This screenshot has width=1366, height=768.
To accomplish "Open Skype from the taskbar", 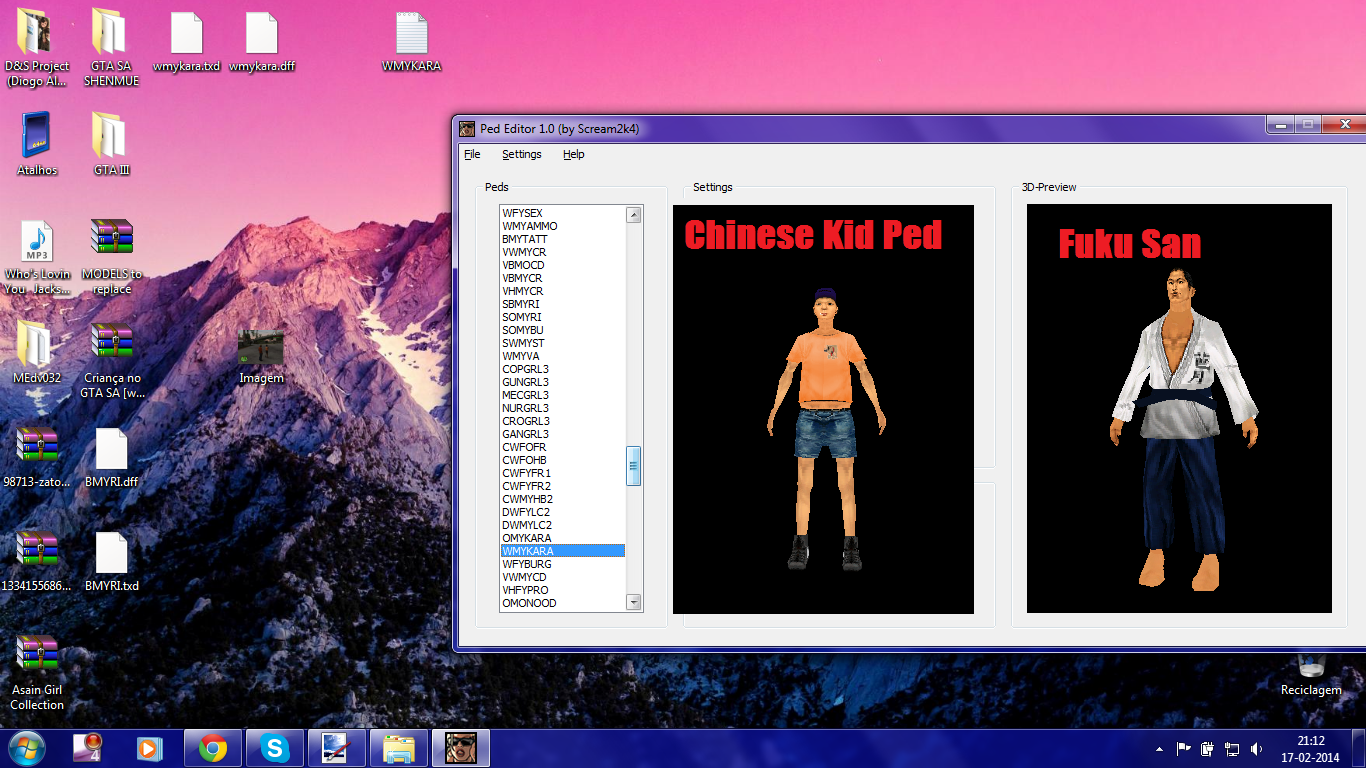I will coord(274,748).
